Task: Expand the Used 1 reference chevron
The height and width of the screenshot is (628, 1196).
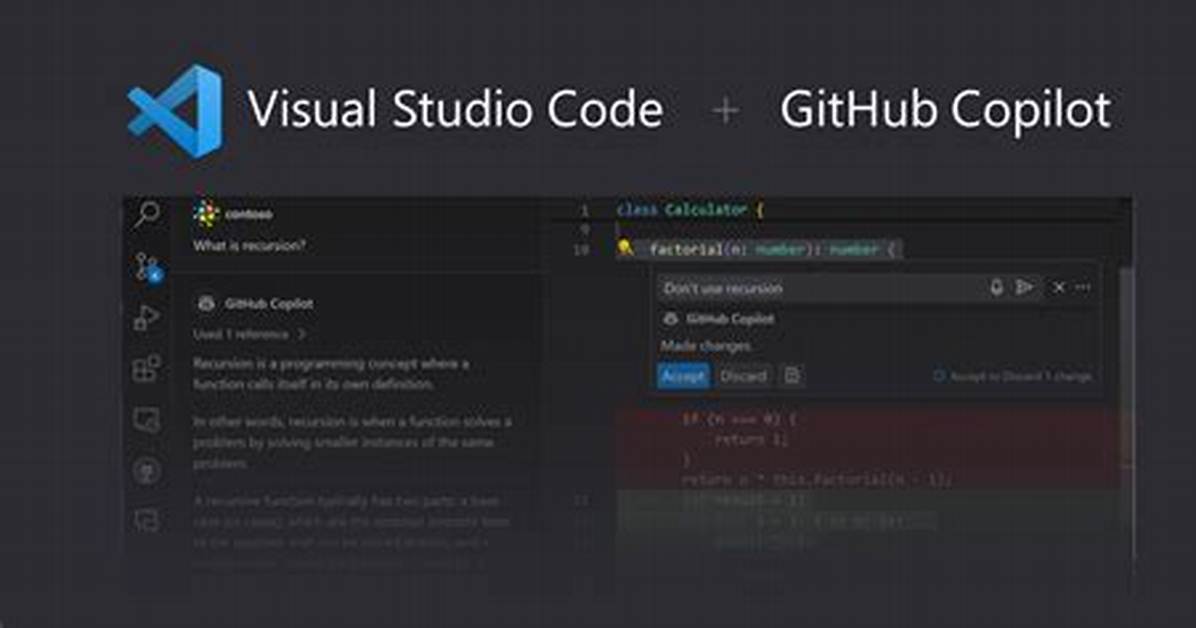Action: point(301,334)
